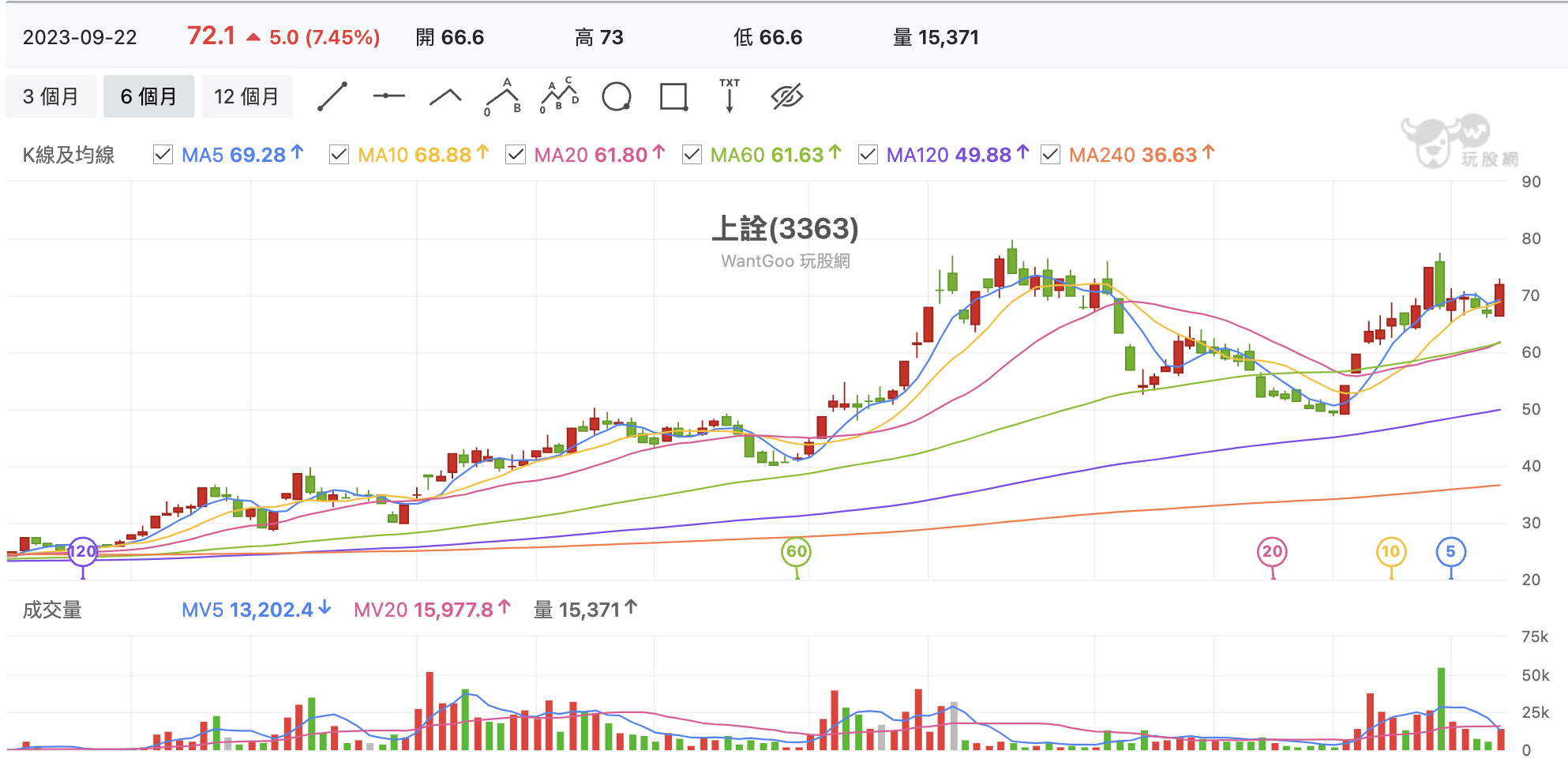This screenshot has height=766, width=1568.
Task: Click the MA120 49.88 label
Action: click(x=957, y=155)
